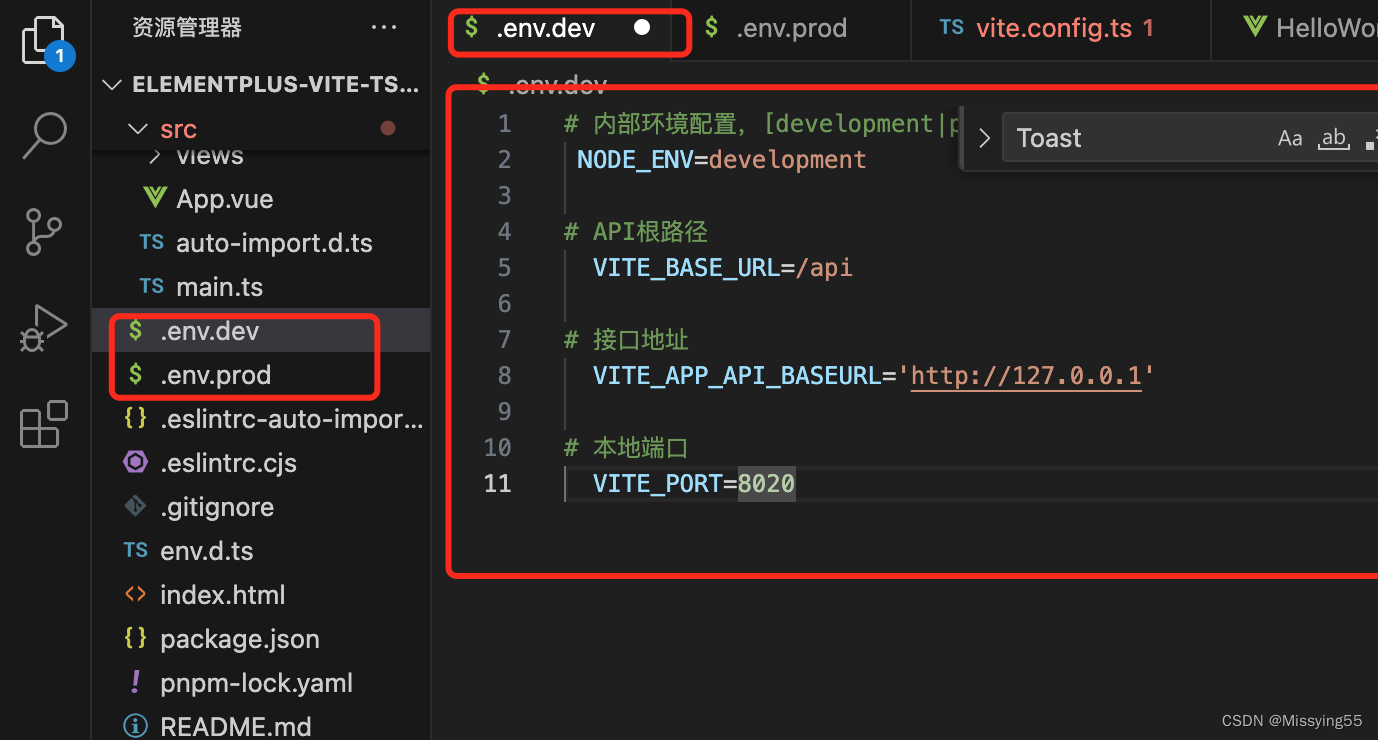Click the http://127.0.0.1 link in code

[x=1026, y=376]
